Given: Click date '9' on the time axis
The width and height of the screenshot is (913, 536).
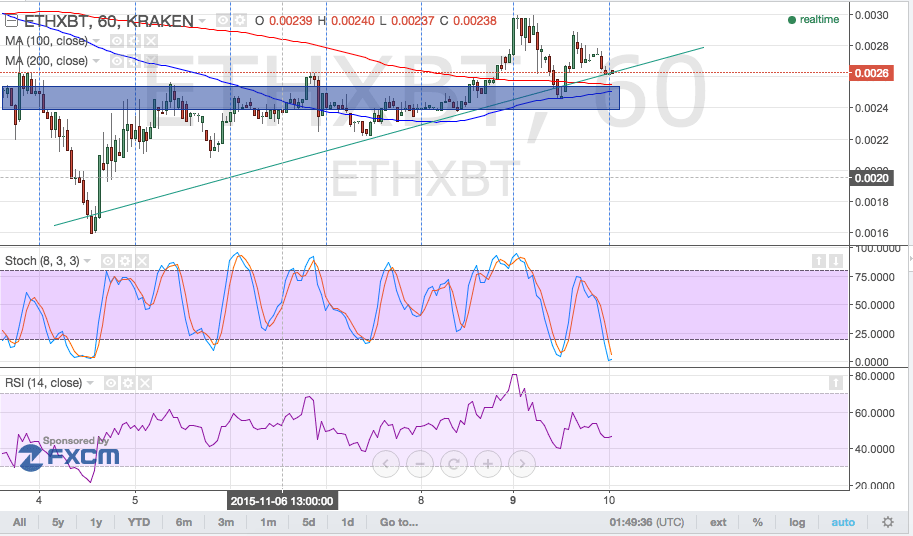Looking at the screenshot, I should (513, 500).
